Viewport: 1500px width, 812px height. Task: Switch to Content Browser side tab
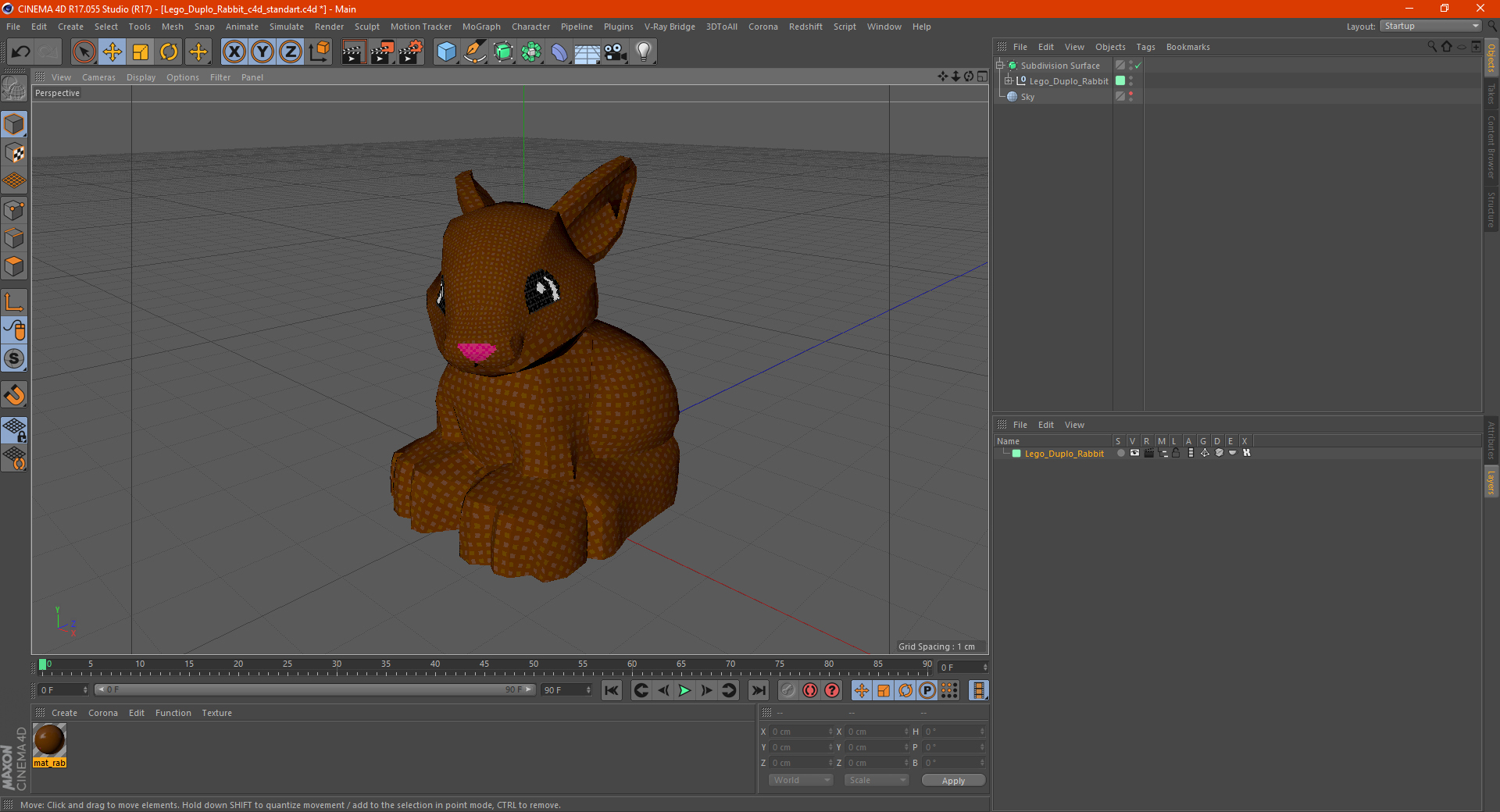click(1491, 147)
